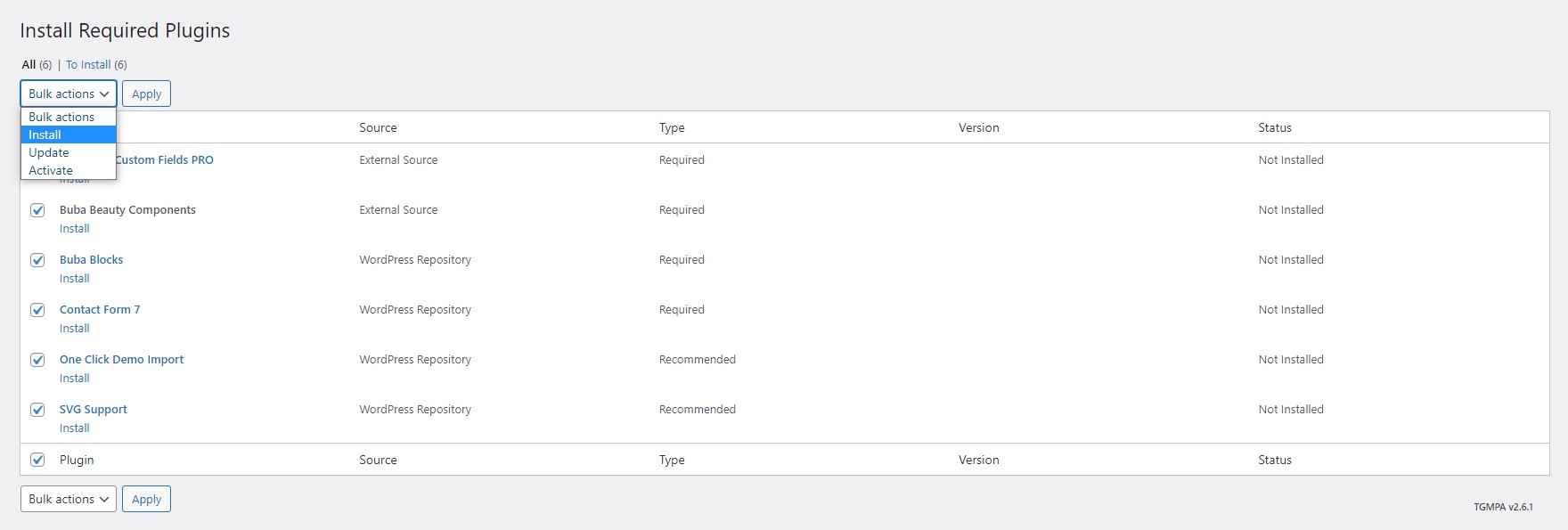Uncheck the Buba Beauty Components checkbox

click(37, 210)
